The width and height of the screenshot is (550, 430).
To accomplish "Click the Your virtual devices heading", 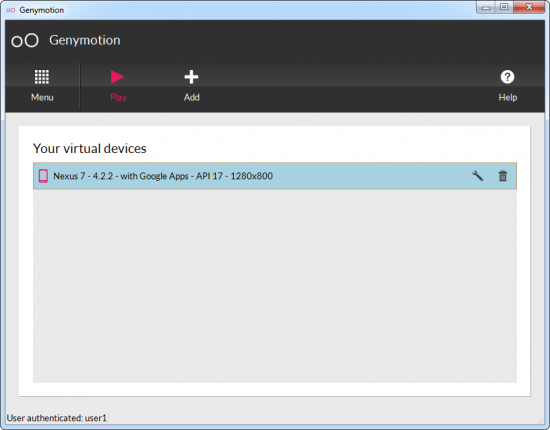I will coord(89,148).
